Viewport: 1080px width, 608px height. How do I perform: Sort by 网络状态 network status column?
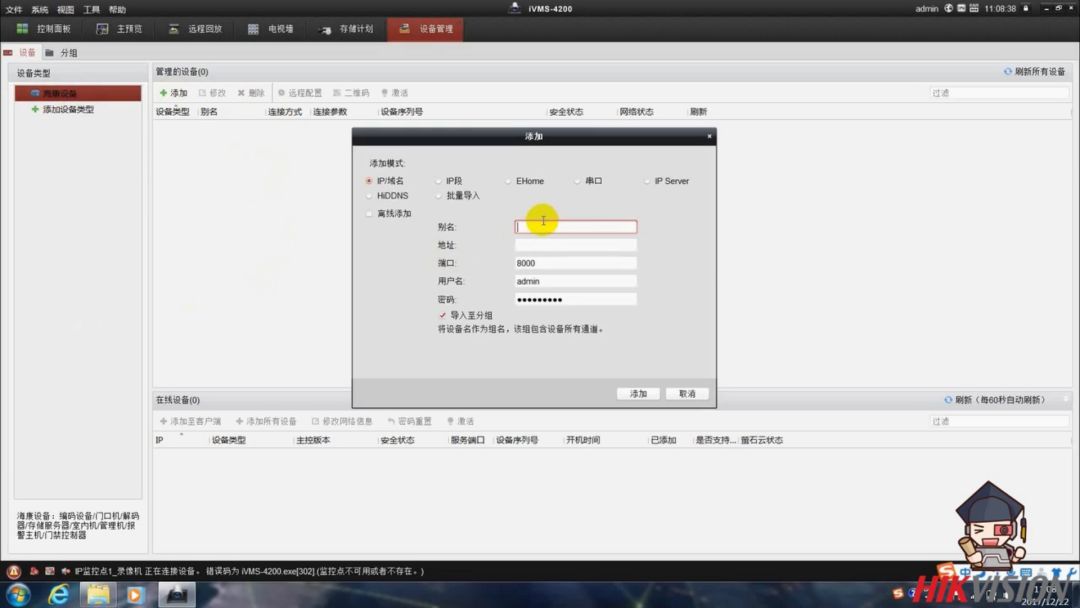click(x=636, y=112)
